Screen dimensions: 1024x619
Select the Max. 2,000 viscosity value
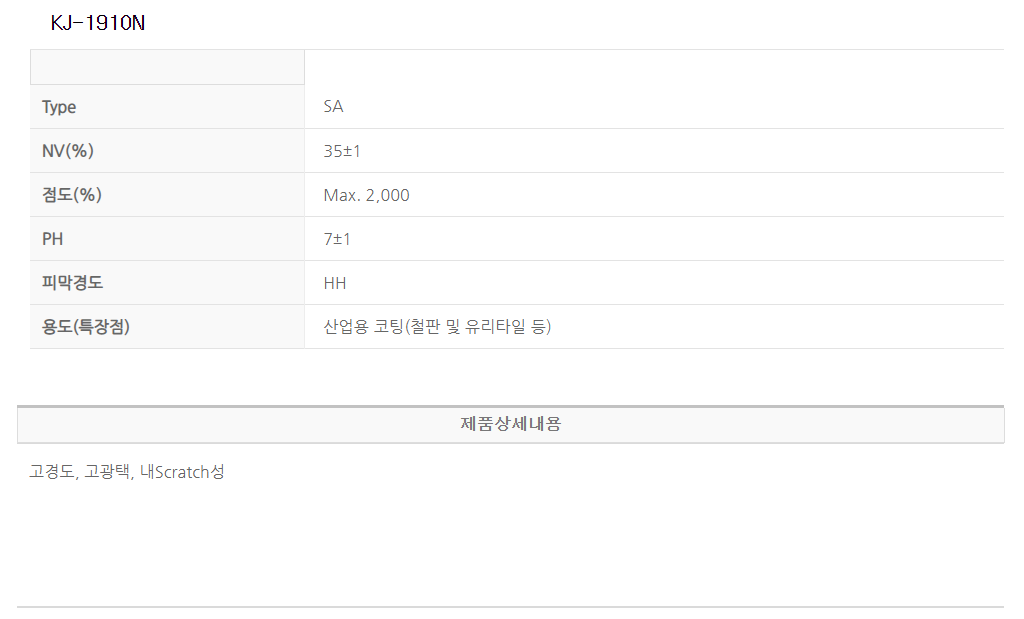[366, 195]
